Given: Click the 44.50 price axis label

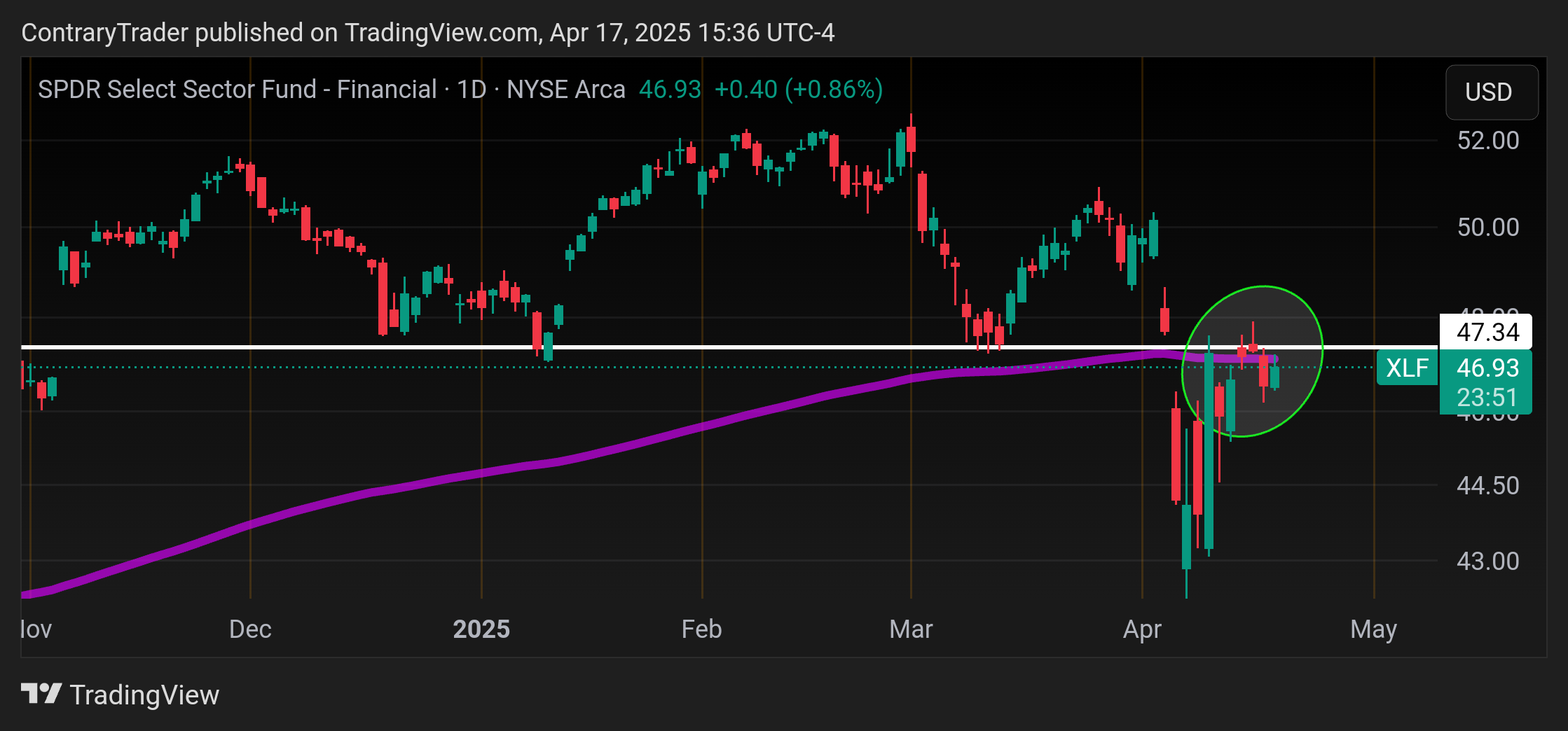Looking at the screenshot, I should pyautogui.click(x=1488, y=486).
